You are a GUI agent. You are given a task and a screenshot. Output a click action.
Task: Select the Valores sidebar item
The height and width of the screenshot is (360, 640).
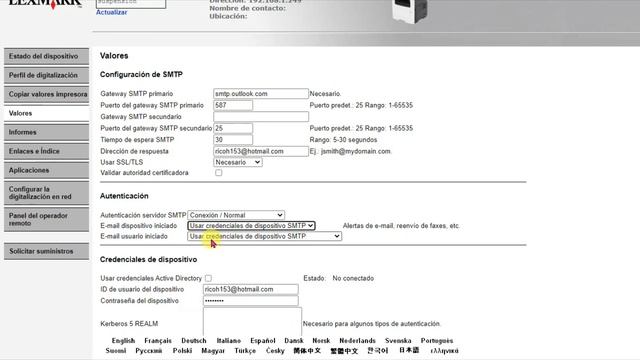[47, 113]
